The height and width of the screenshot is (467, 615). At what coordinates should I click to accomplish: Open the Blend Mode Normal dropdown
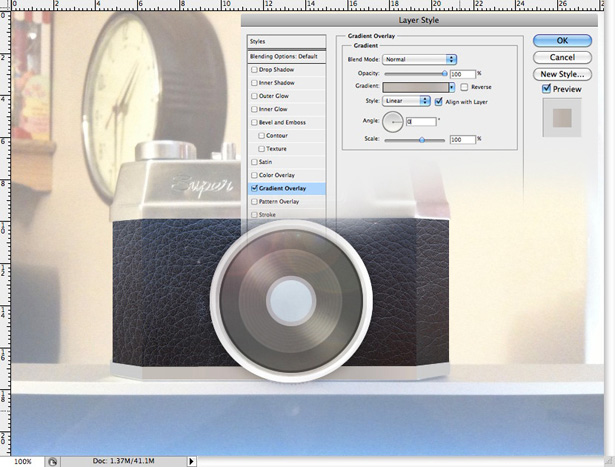(x=419, y=59)
